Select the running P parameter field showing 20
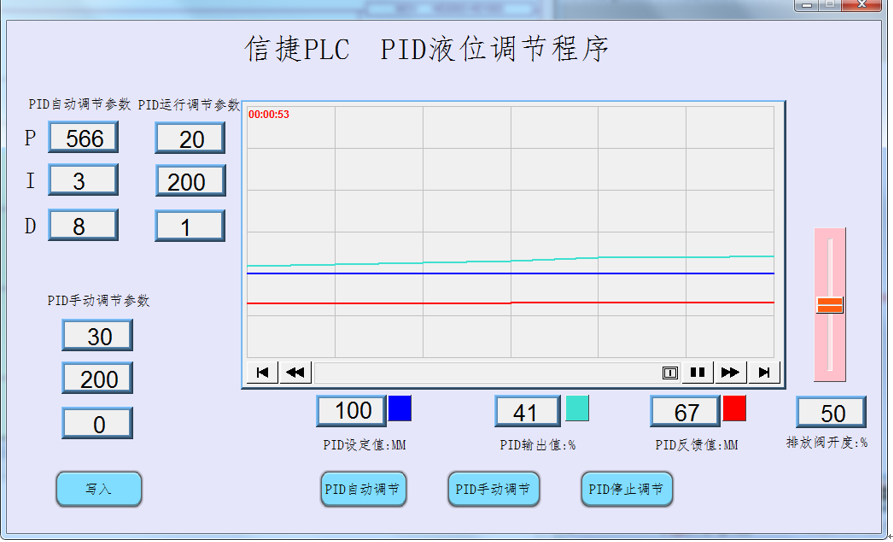The width and height of the screenshot is (893, 542). [x=190, y=139]
